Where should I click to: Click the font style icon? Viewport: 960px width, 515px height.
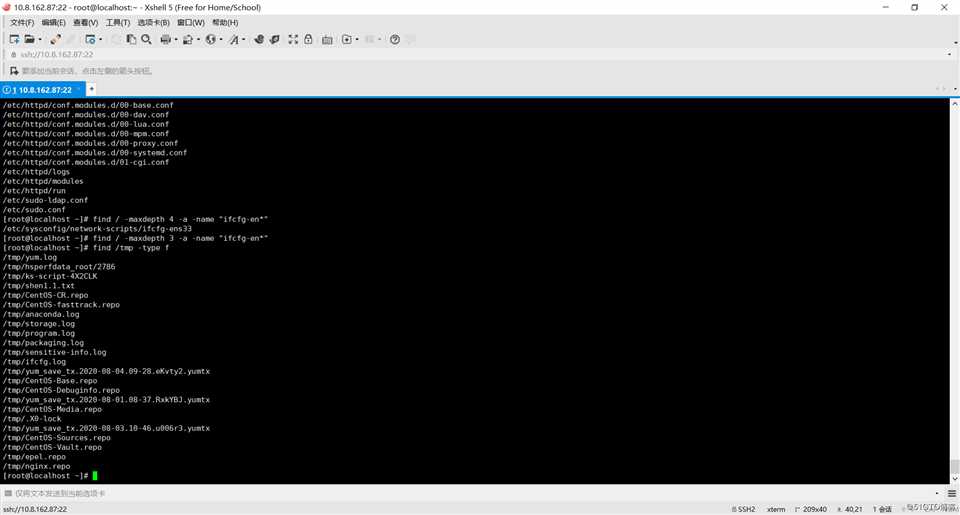[x=234, y=39]
